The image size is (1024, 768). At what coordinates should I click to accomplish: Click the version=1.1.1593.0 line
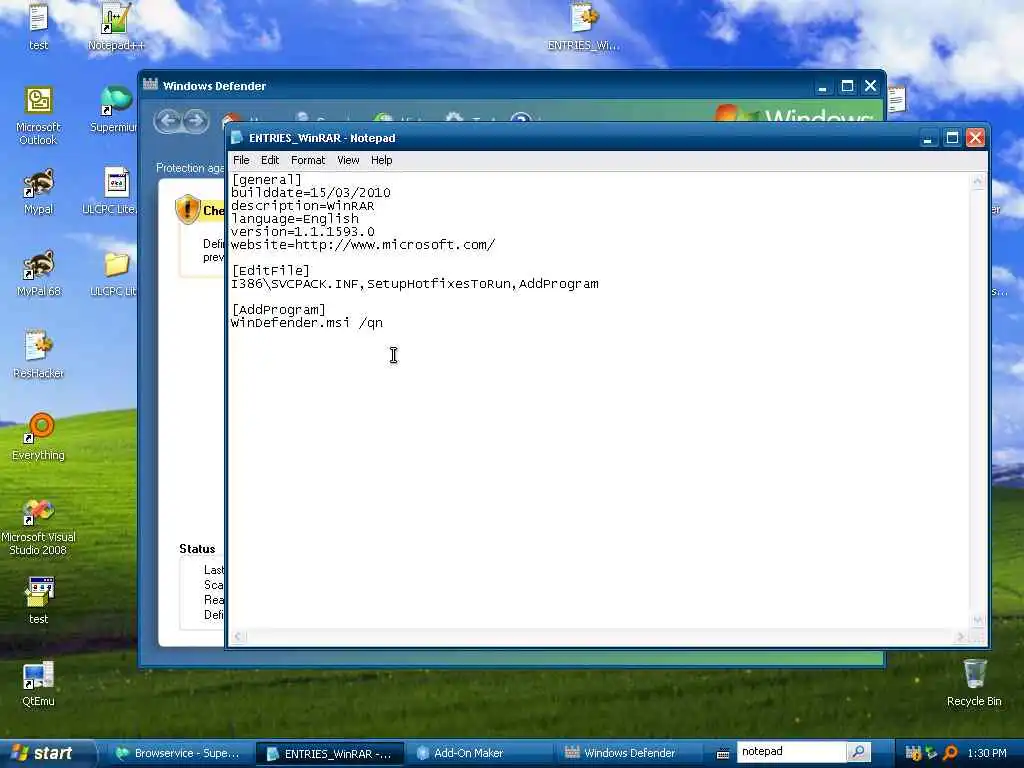302,232
